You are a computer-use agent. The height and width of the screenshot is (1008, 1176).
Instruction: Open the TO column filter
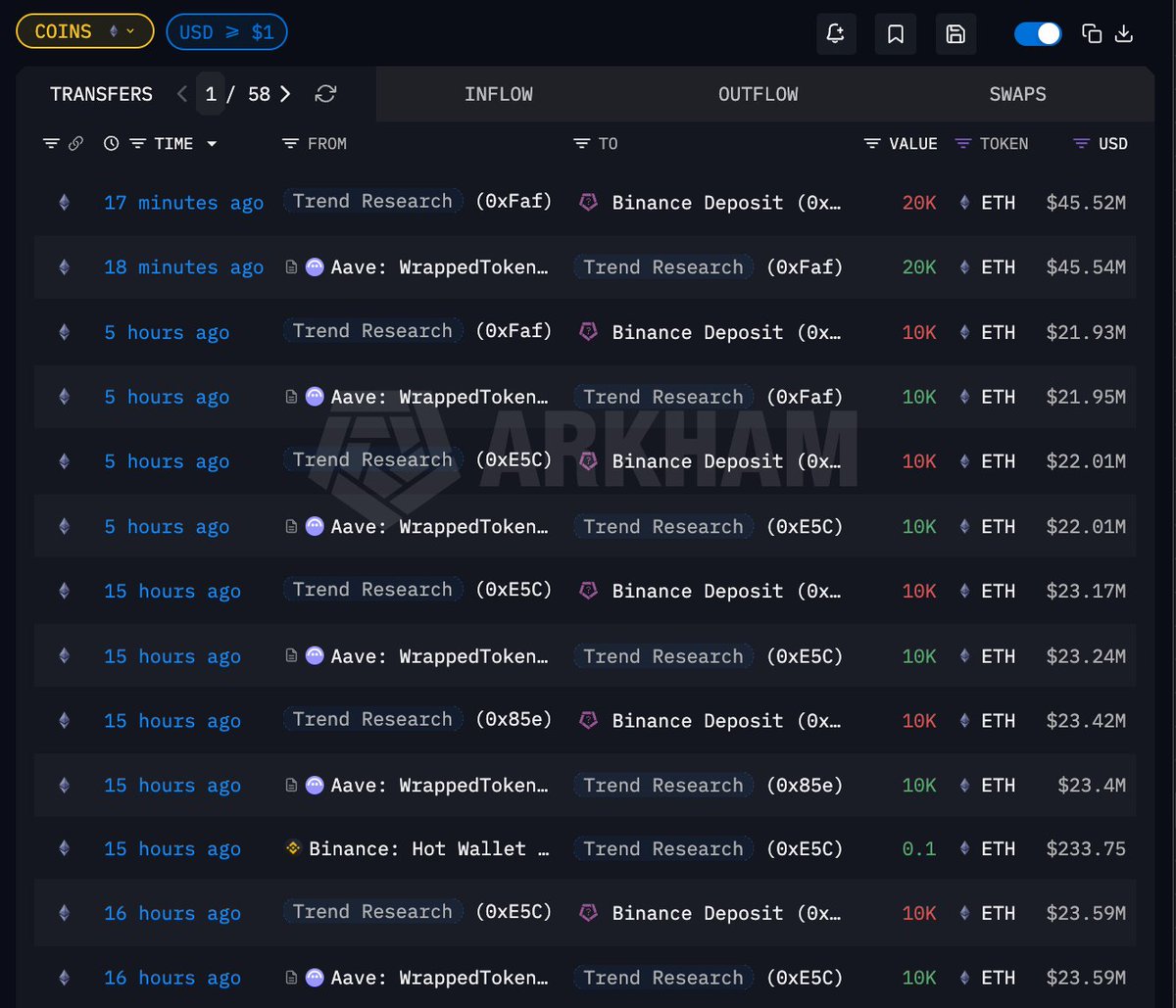(x=581, y=144)
